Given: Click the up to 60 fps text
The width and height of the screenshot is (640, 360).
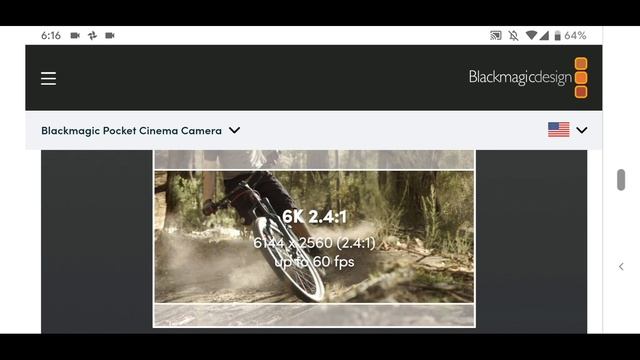Looking at the screenshot, I should pyautogui.click(x=314, y=262).
